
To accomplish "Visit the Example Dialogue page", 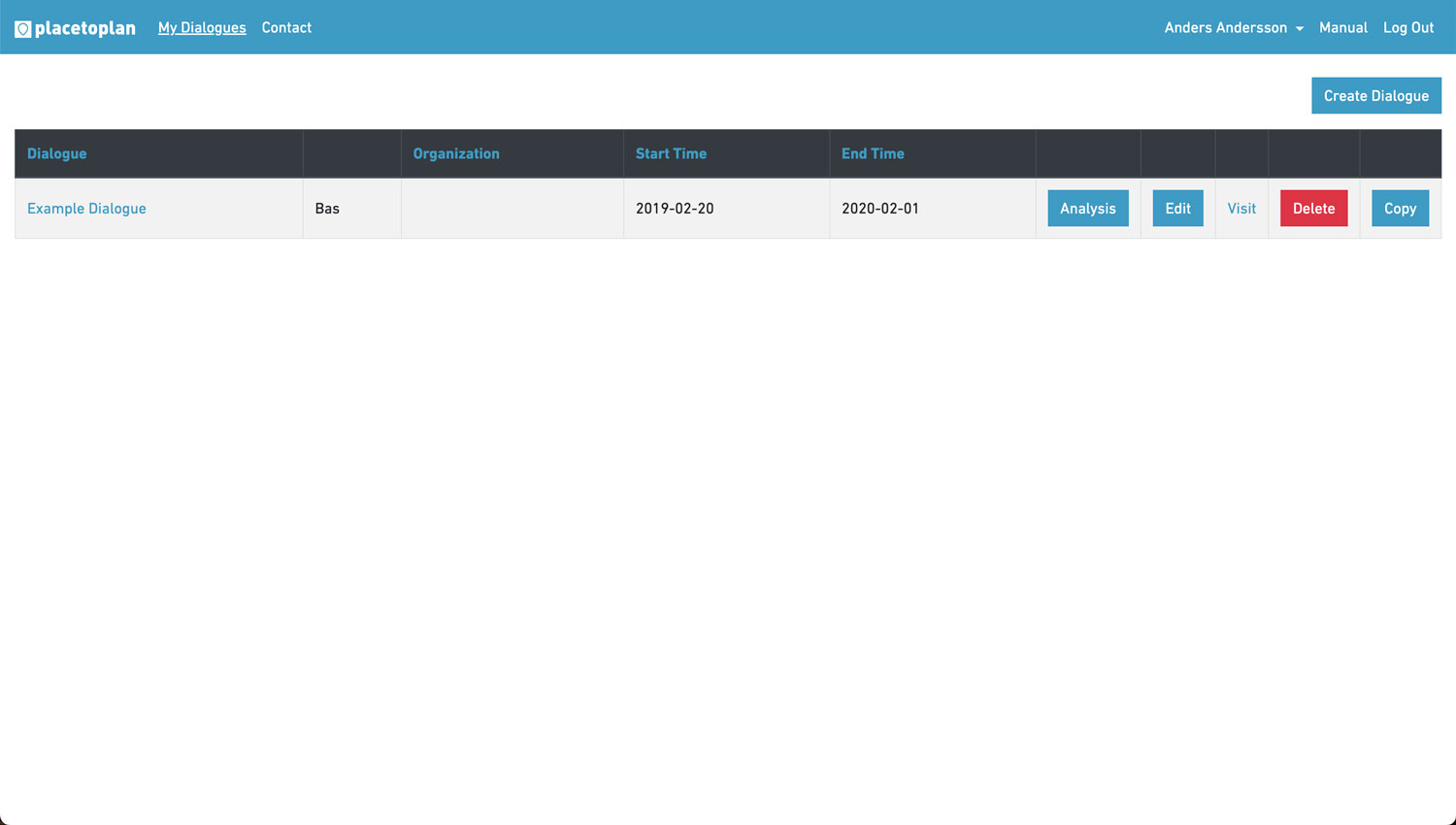I will (x=1241, y=209).
